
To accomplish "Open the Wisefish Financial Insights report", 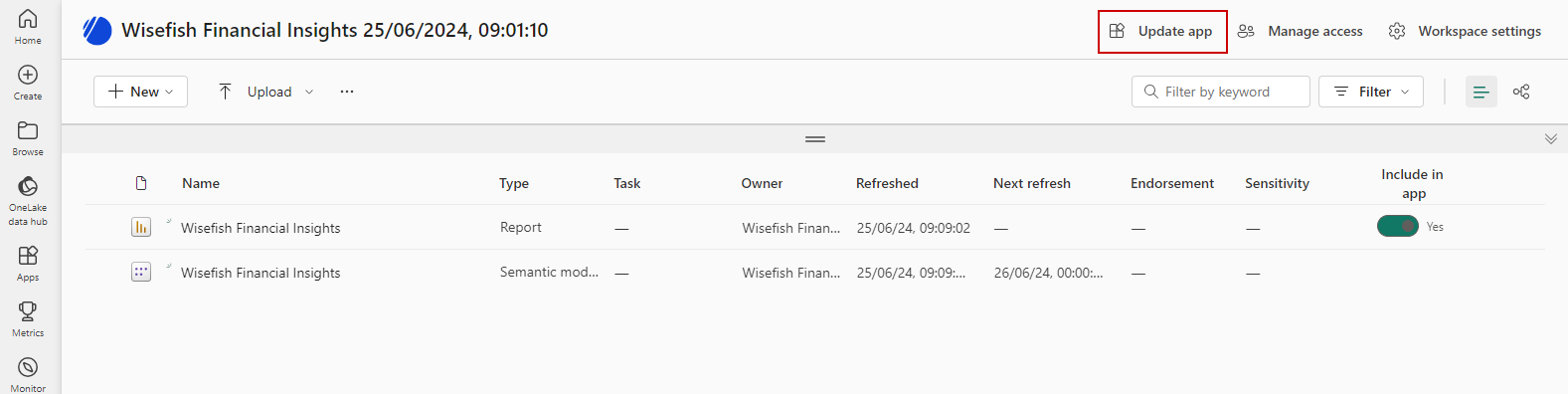I will pyautogui.click(x=261, y=228).
